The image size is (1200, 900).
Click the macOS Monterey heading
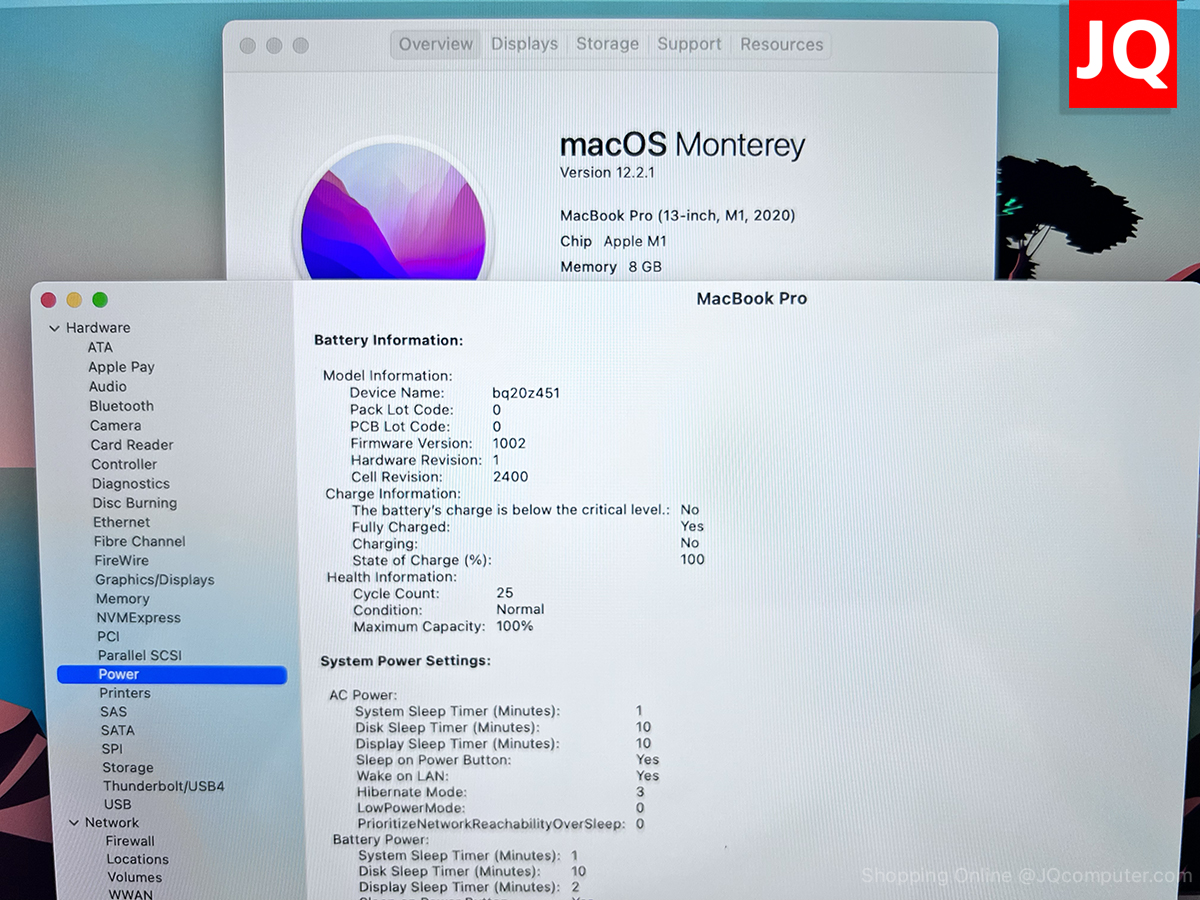coord(682,145)
